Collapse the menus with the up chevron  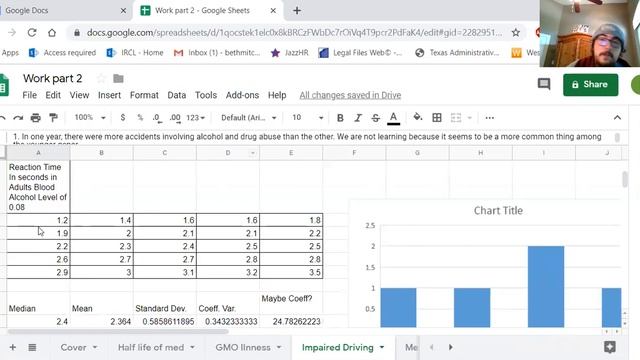[617, 118]
